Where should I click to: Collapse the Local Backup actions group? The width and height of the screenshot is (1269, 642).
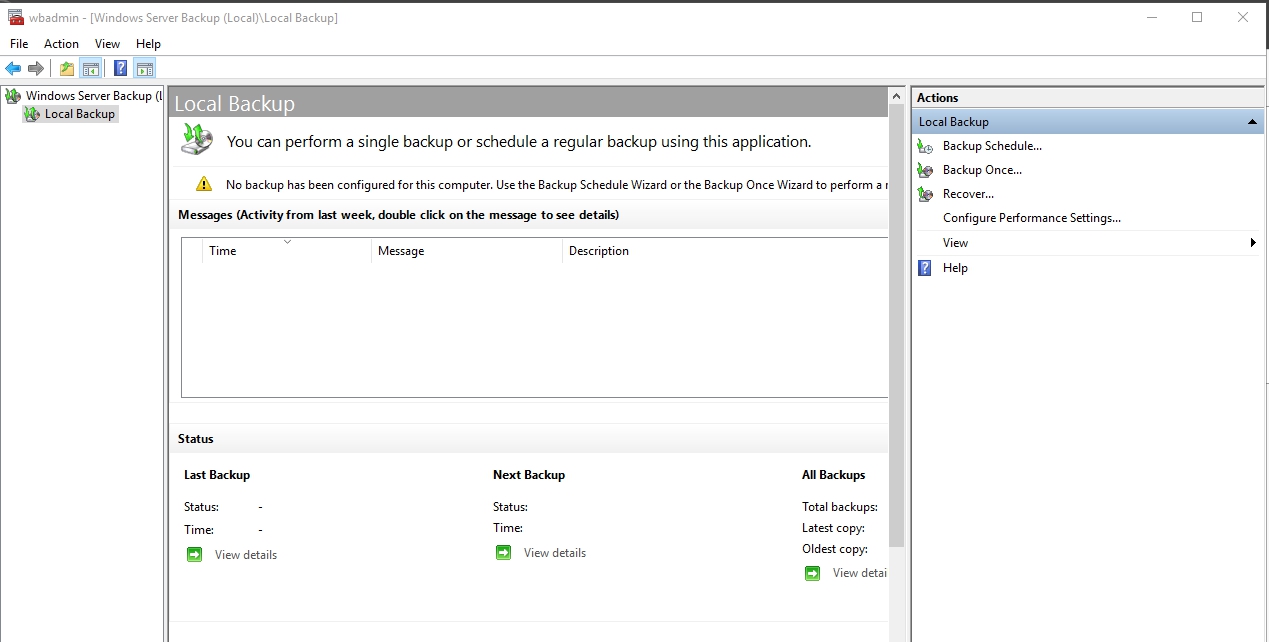click(x=1252, y=121)
